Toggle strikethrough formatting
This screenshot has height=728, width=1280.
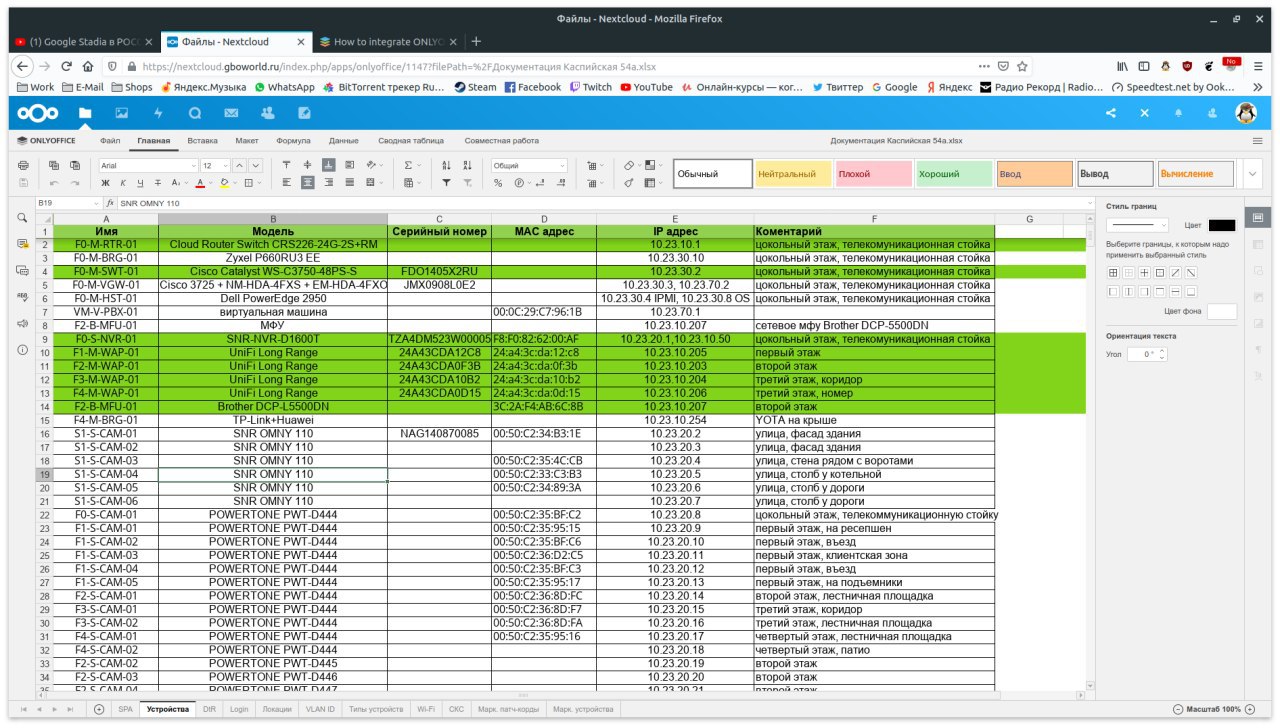[x=158, y=183]
